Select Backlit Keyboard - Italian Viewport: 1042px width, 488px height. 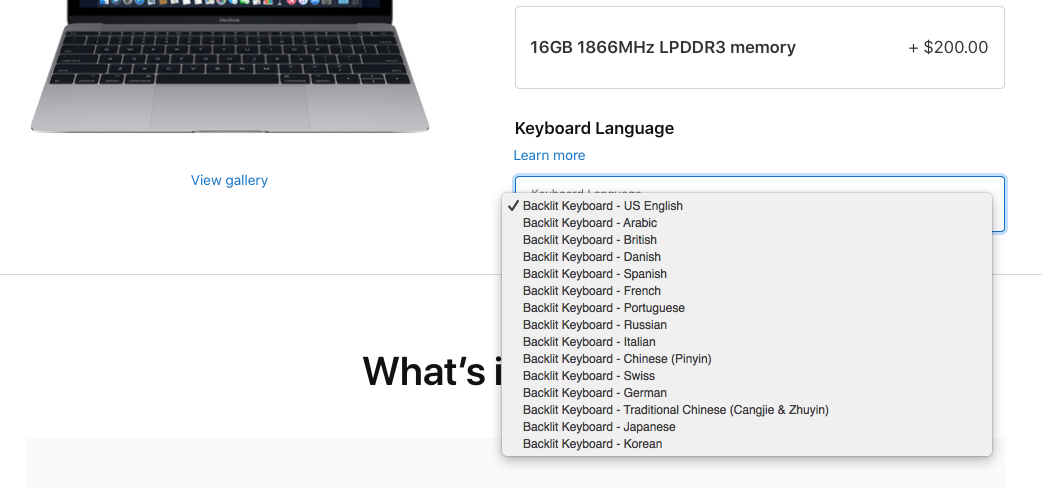[x=747, y=342]
